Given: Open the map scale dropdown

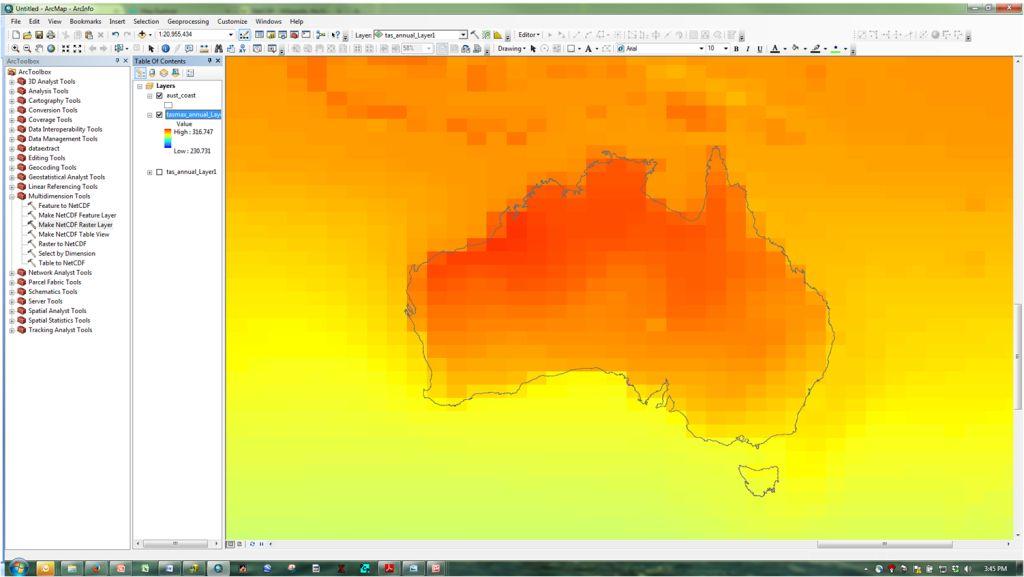Looking at the screenshot, I should (x=231, y=34).
